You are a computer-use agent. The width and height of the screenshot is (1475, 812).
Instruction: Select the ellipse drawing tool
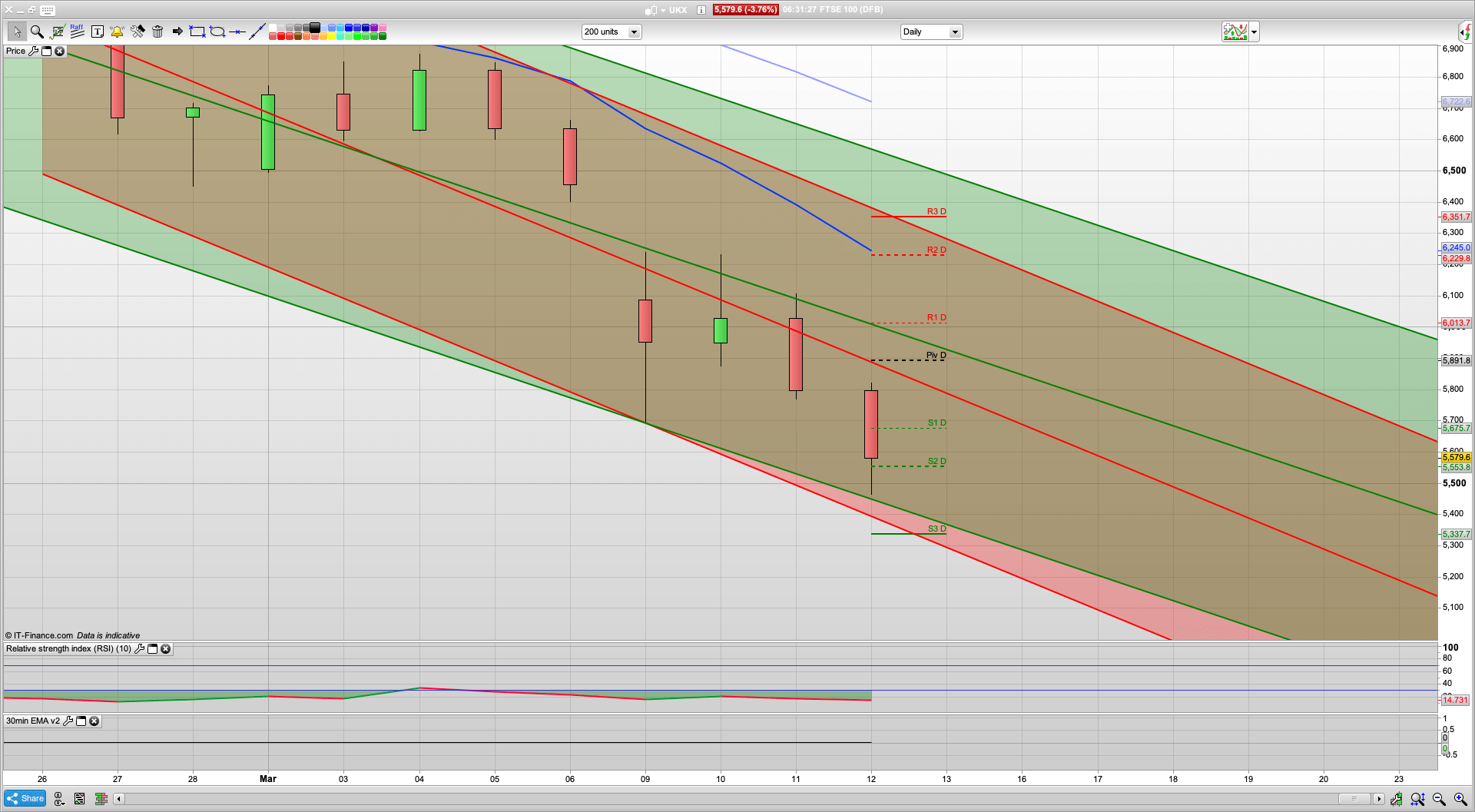pos(217,31)
